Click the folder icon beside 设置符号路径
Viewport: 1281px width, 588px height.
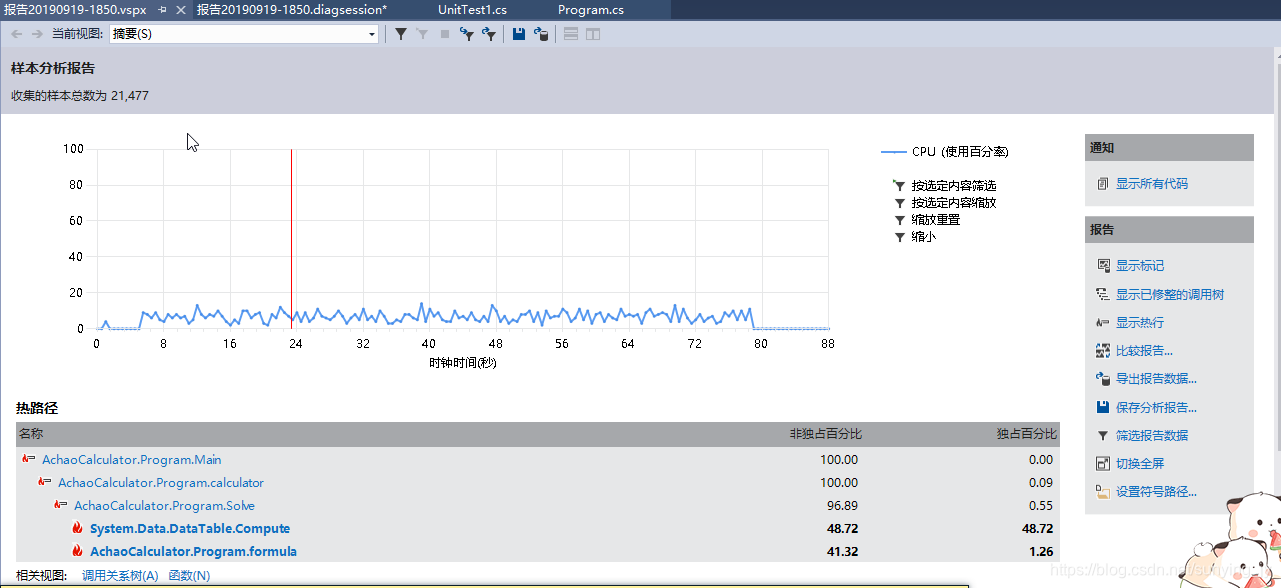(x=1103, y=492)
